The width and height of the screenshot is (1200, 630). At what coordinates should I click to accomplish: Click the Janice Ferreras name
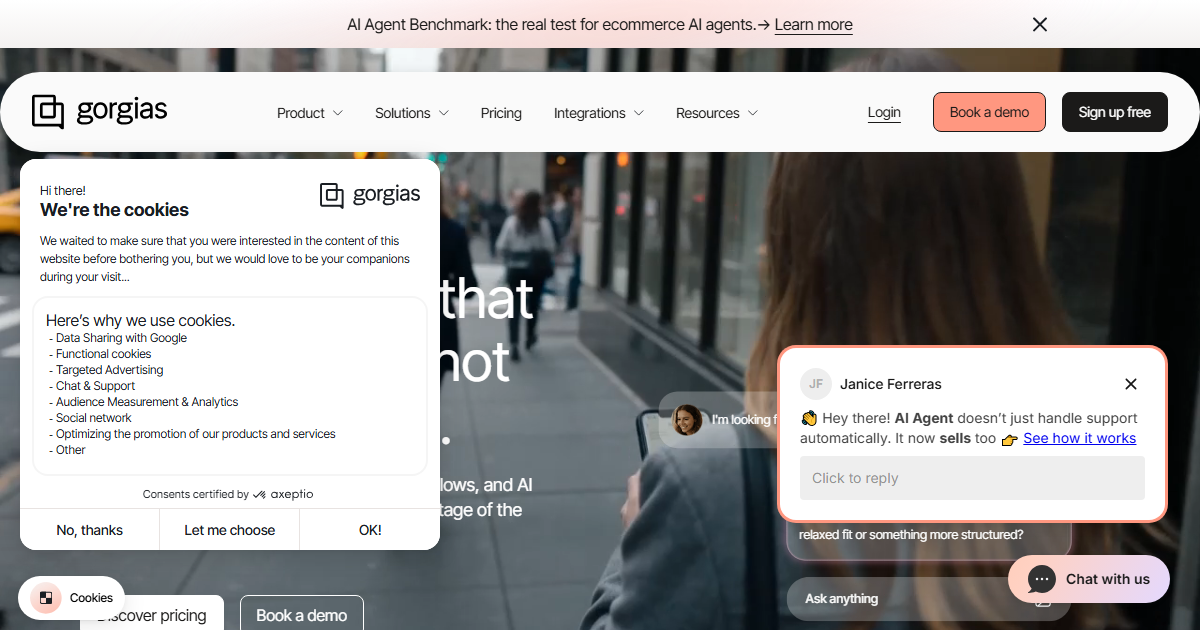[x=891, y=384]
